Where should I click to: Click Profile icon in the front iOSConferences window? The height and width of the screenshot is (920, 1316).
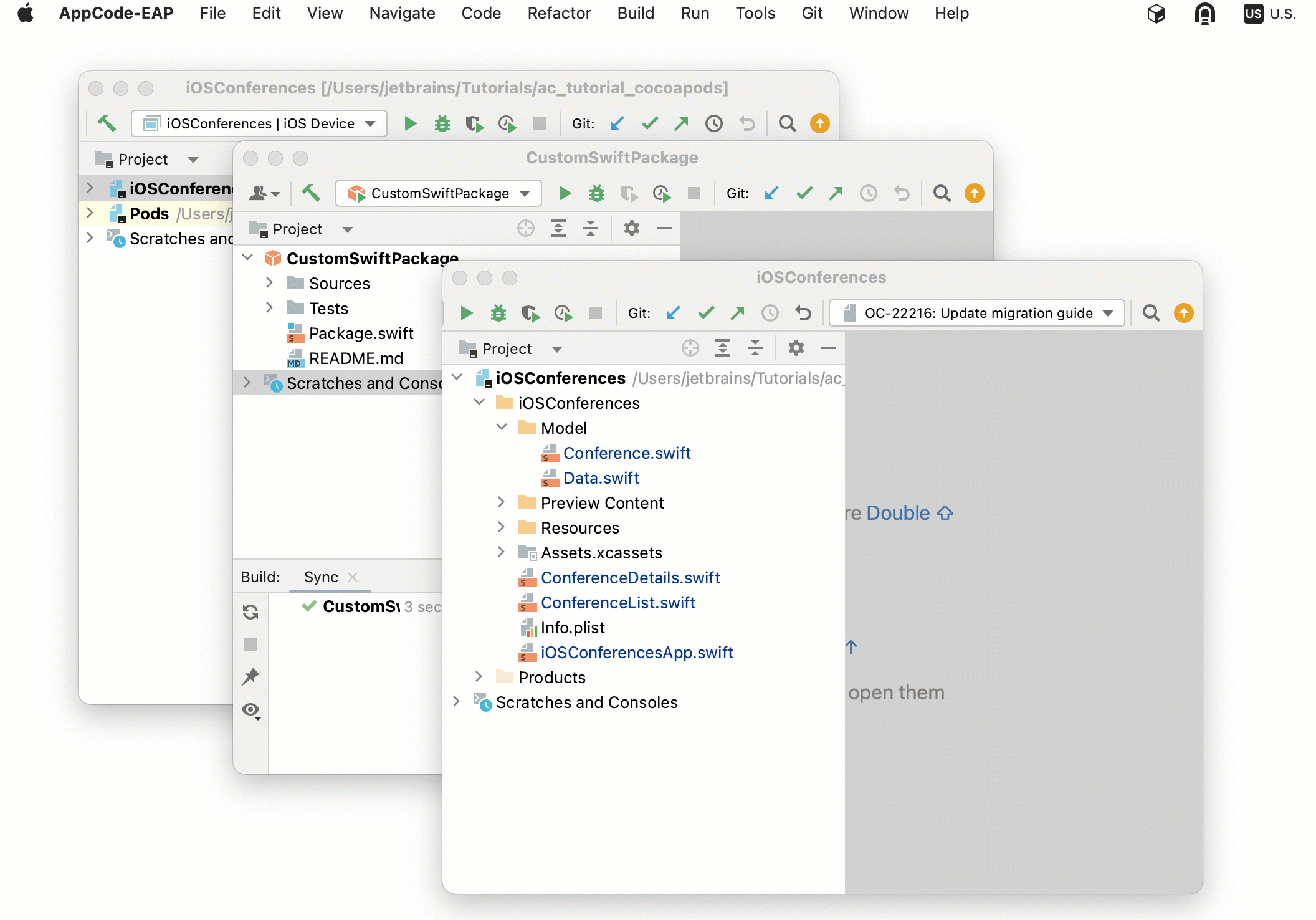(563, 313)
